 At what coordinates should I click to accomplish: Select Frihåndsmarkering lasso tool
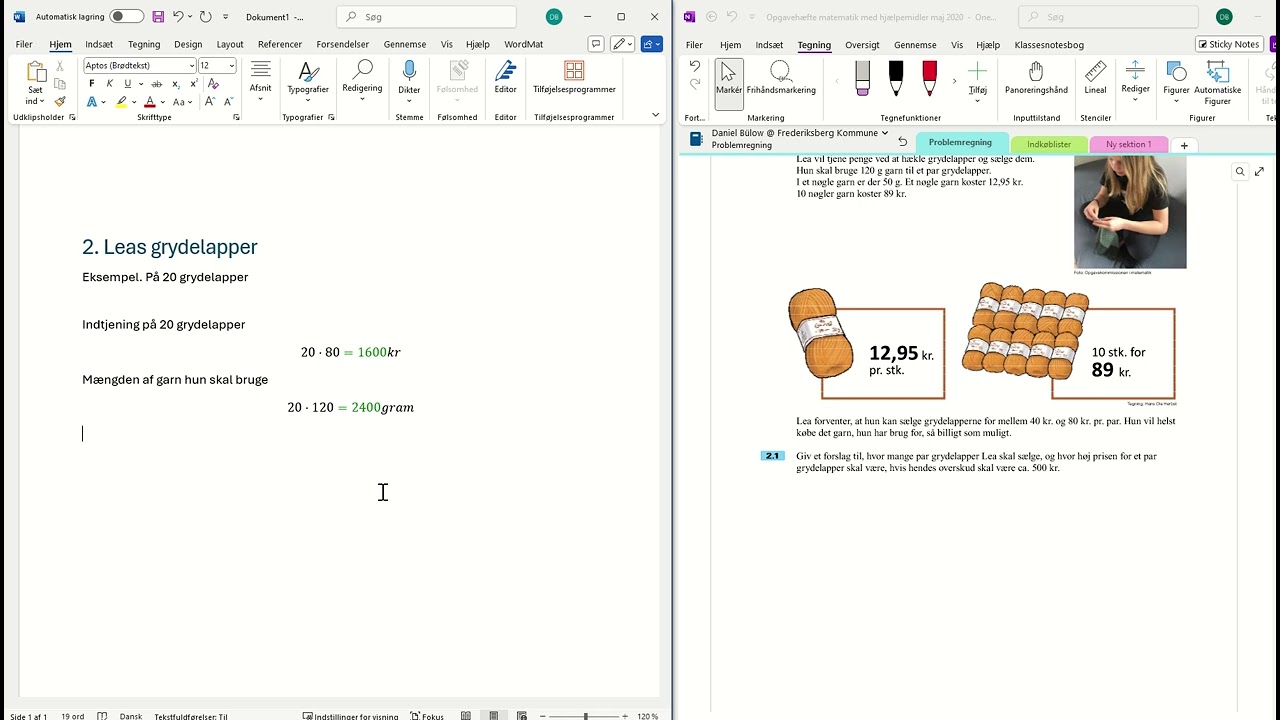tap(781, 79)
